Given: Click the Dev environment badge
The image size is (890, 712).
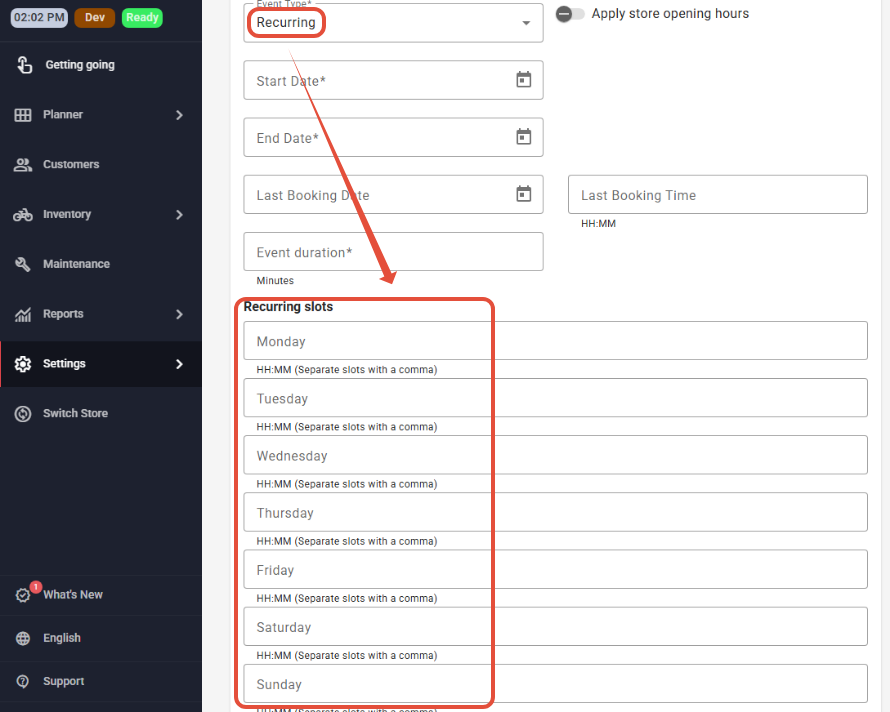Looking at the screenshot, I should pos(95,18).
